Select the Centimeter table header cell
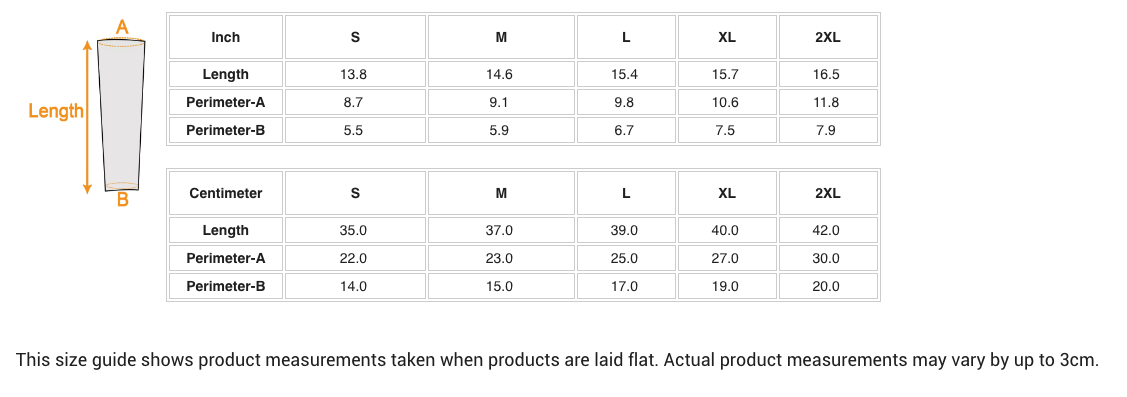The width and height of the screenshot is (1127, 397). (x=226, y=193)
